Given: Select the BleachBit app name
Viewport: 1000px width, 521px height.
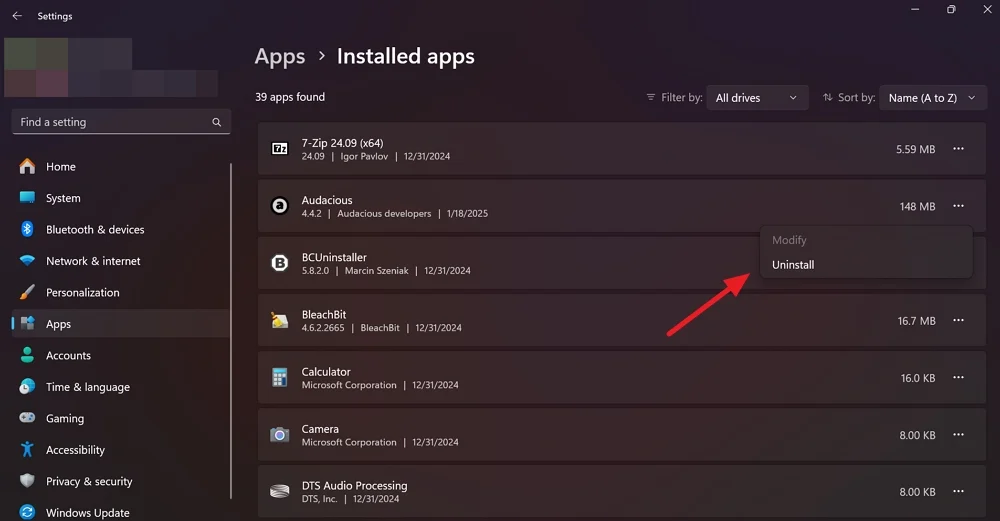Looking at the screenshot, I should 324,314.
